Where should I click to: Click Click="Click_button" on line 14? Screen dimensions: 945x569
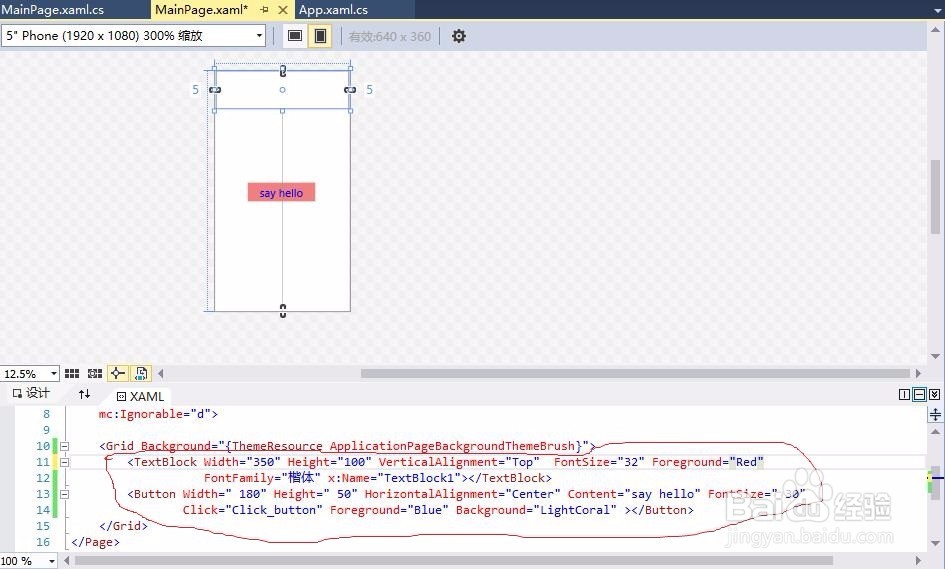click(x=253, y=510)
